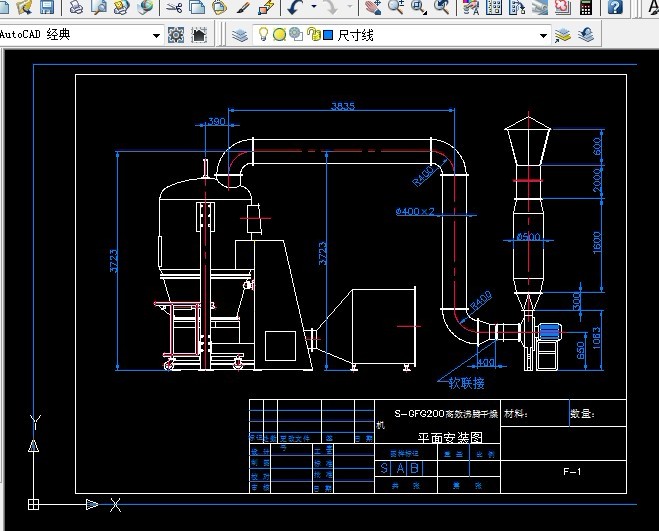Open the Layer Properties Manager
This screenshot has width=659, height=531.
[x=240, y=35]
